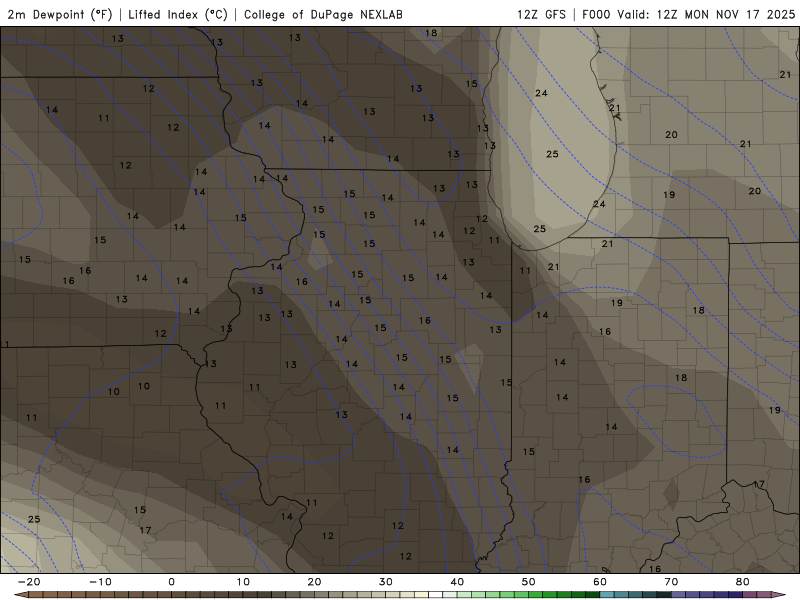The height and width of the screenshot is (600, 800).
Task: Click the "80" label on the color scale
Action: click(743, 582)
